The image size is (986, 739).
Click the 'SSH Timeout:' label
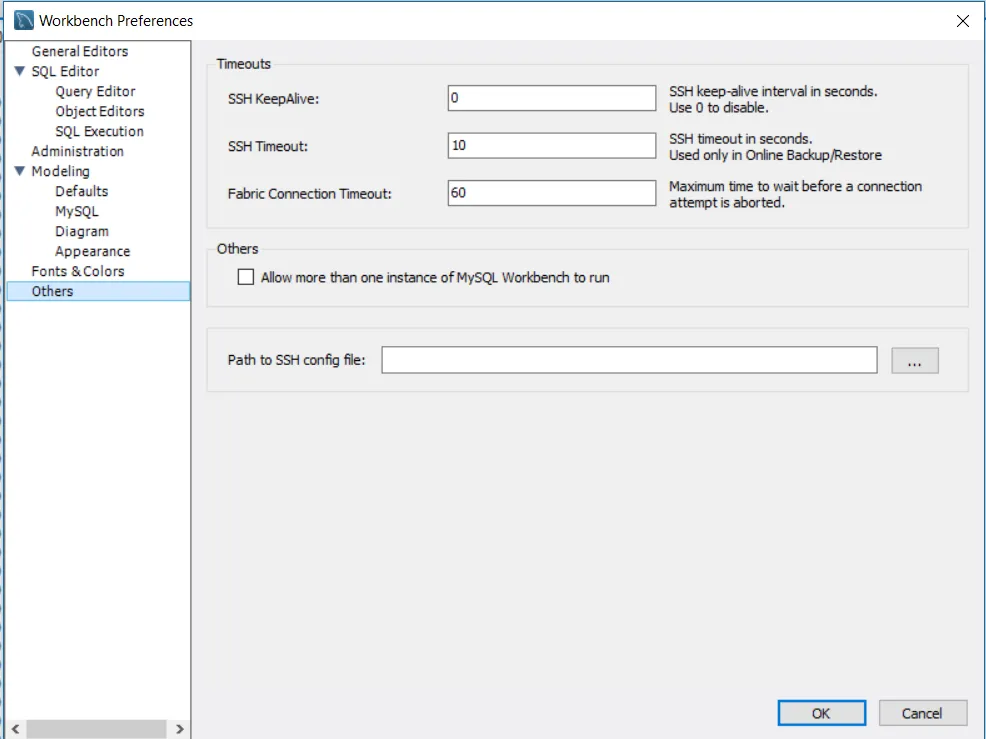[268, 147]
